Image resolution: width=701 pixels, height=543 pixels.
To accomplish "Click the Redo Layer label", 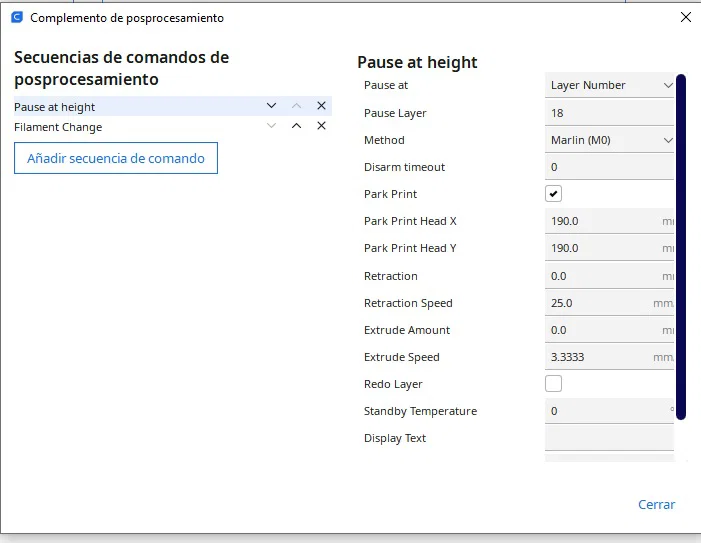I will [x=393, y=384].
